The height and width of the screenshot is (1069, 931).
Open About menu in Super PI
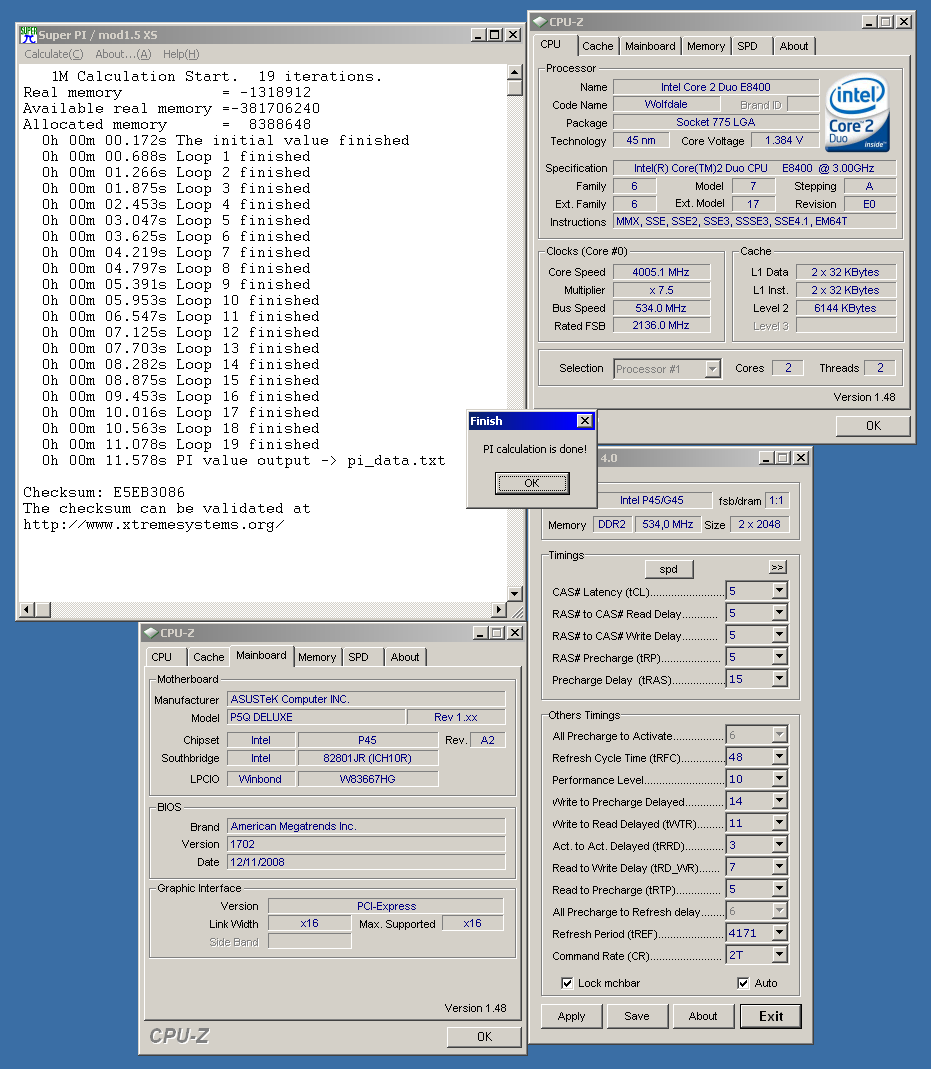123,54
